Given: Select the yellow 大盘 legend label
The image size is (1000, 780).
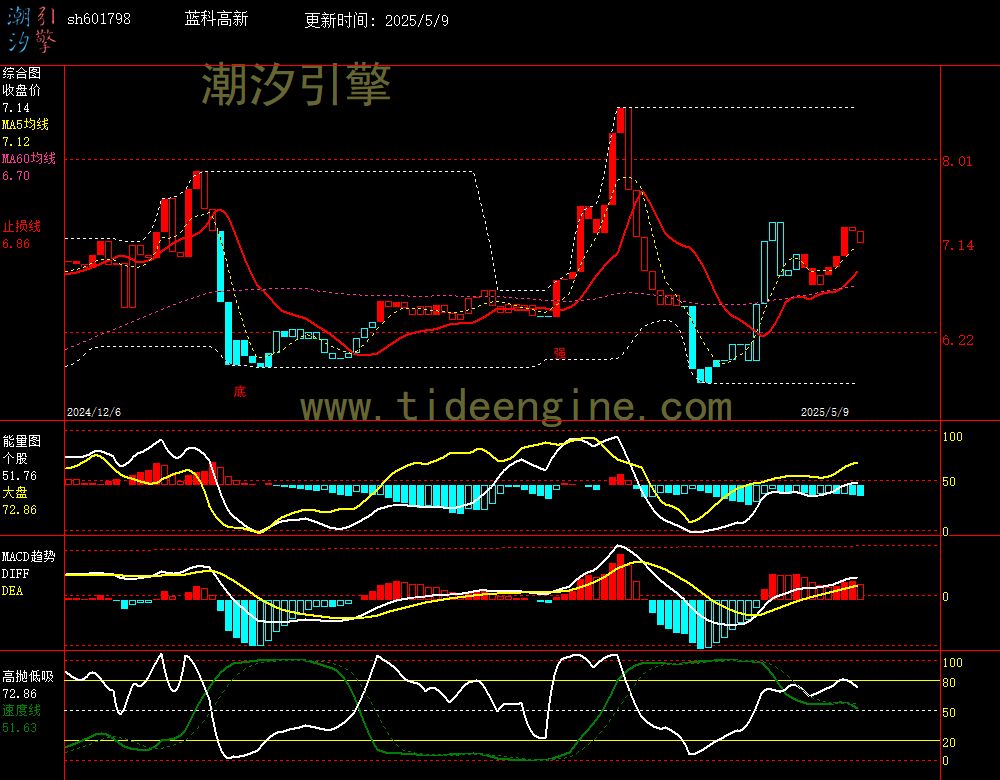Looking at the screenshot, I should (15, 492).
